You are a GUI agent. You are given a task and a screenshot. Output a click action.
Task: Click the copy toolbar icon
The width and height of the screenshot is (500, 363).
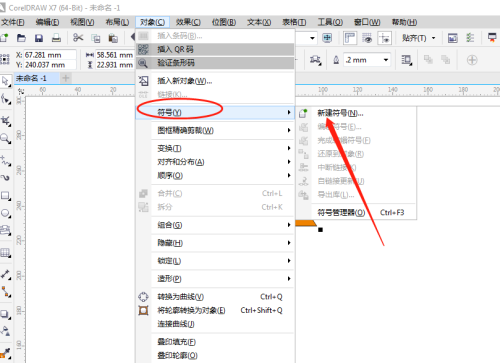(96, 38)
